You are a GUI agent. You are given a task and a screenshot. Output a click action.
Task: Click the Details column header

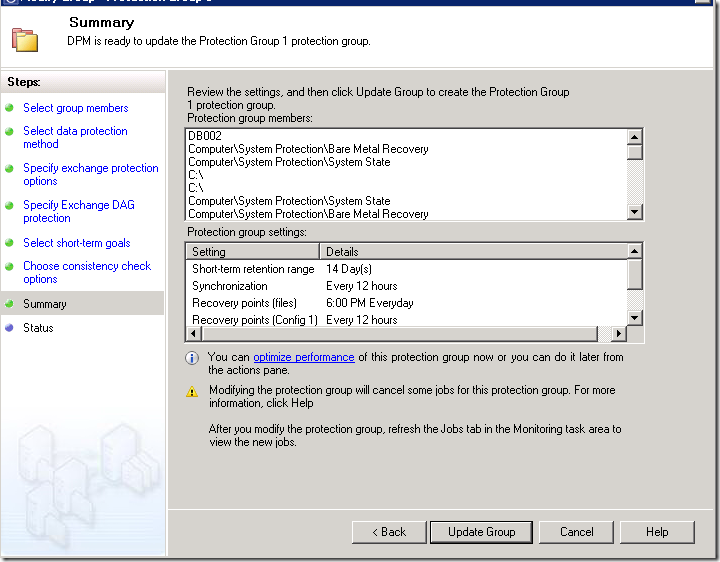[x=473, y=252]
